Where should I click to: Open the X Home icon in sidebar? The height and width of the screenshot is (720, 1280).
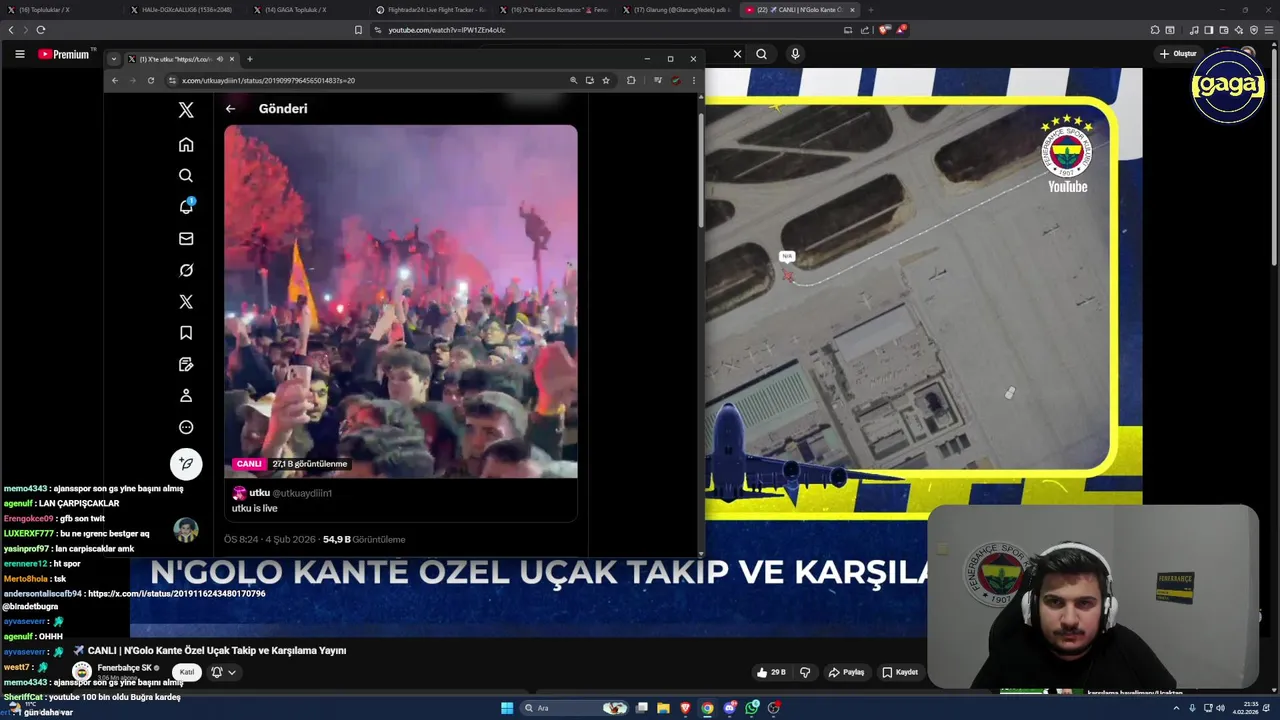tap(186, 145)
